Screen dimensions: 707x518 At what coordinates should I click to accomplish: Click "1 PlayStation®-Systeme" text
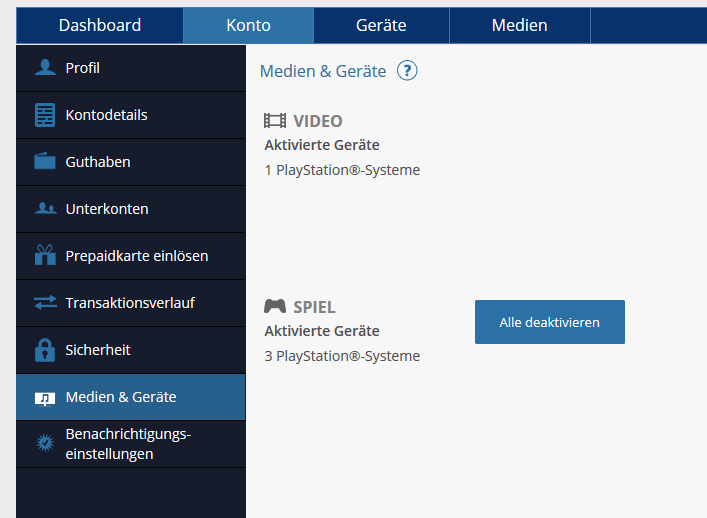pyautogui.click(x=342, y=170)
